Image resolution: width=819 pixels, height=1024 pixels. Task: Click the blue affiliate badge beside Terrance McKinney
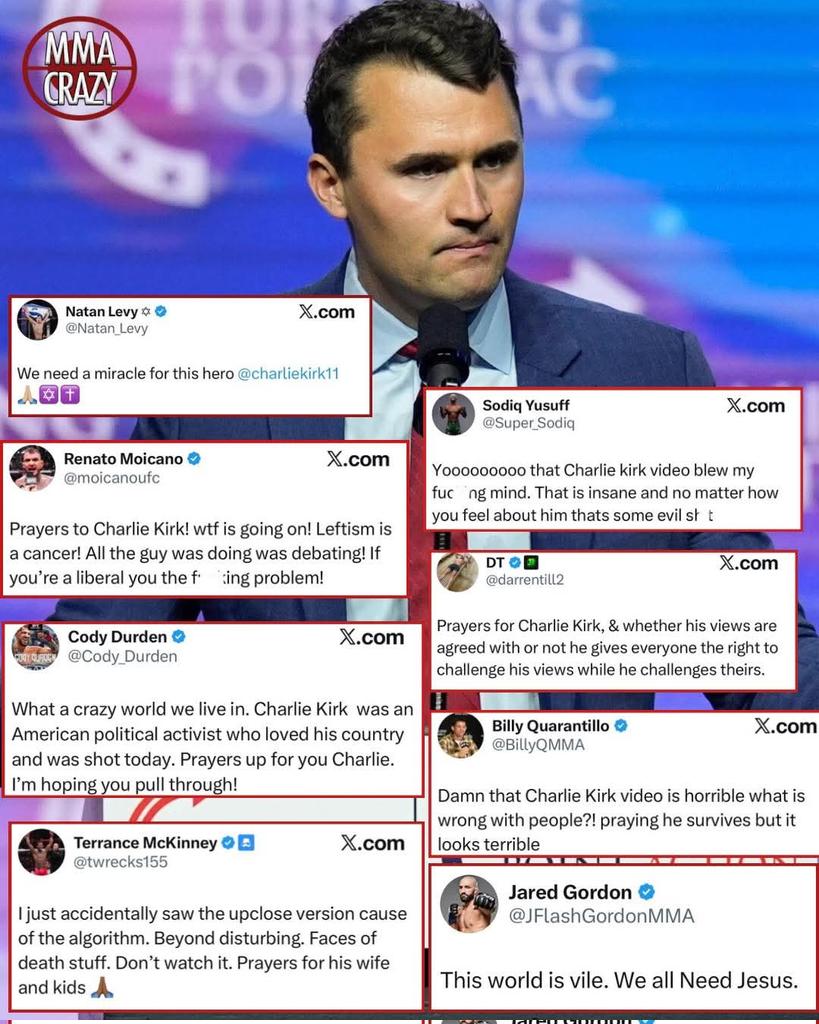pos(246,842)
